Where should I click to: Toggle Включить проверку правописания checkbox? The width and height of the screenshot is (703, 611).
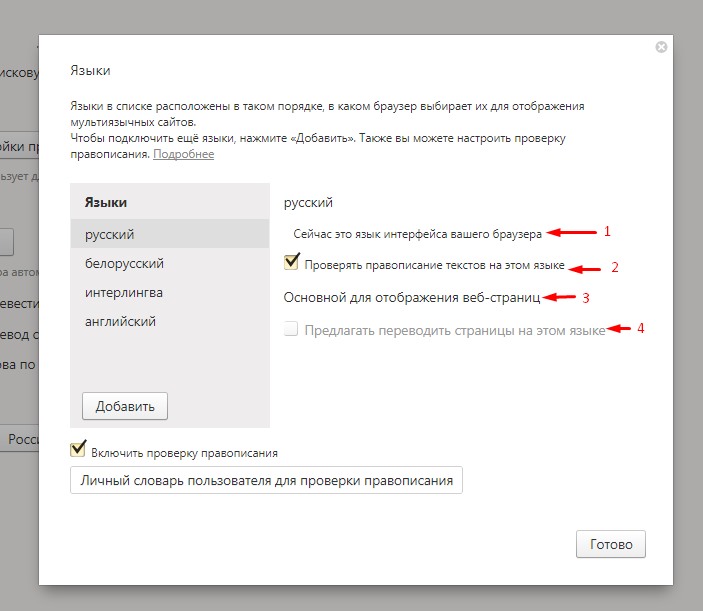pyautogui.click(x=78, y=449)
